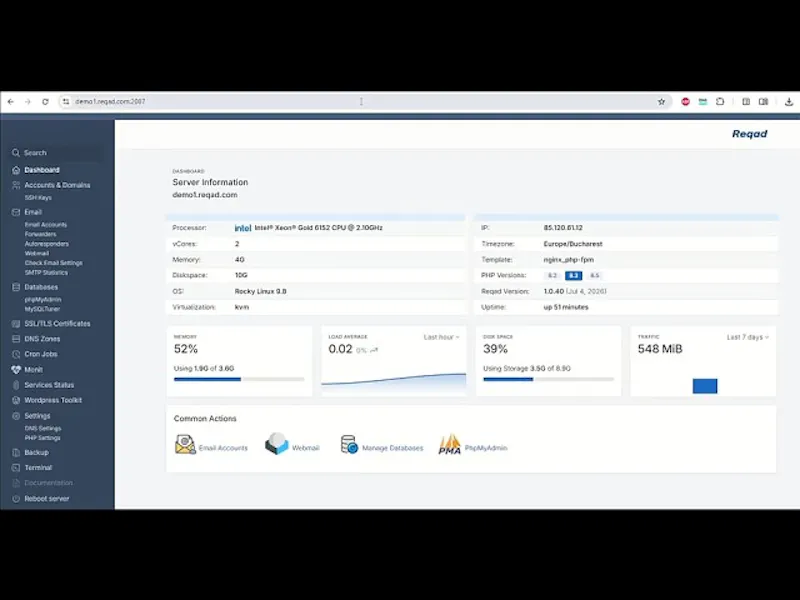This screenshot has height=600, width=800.
Task: Click the Email envelope icon in sidebar
Action: click(x=16, y=212)
